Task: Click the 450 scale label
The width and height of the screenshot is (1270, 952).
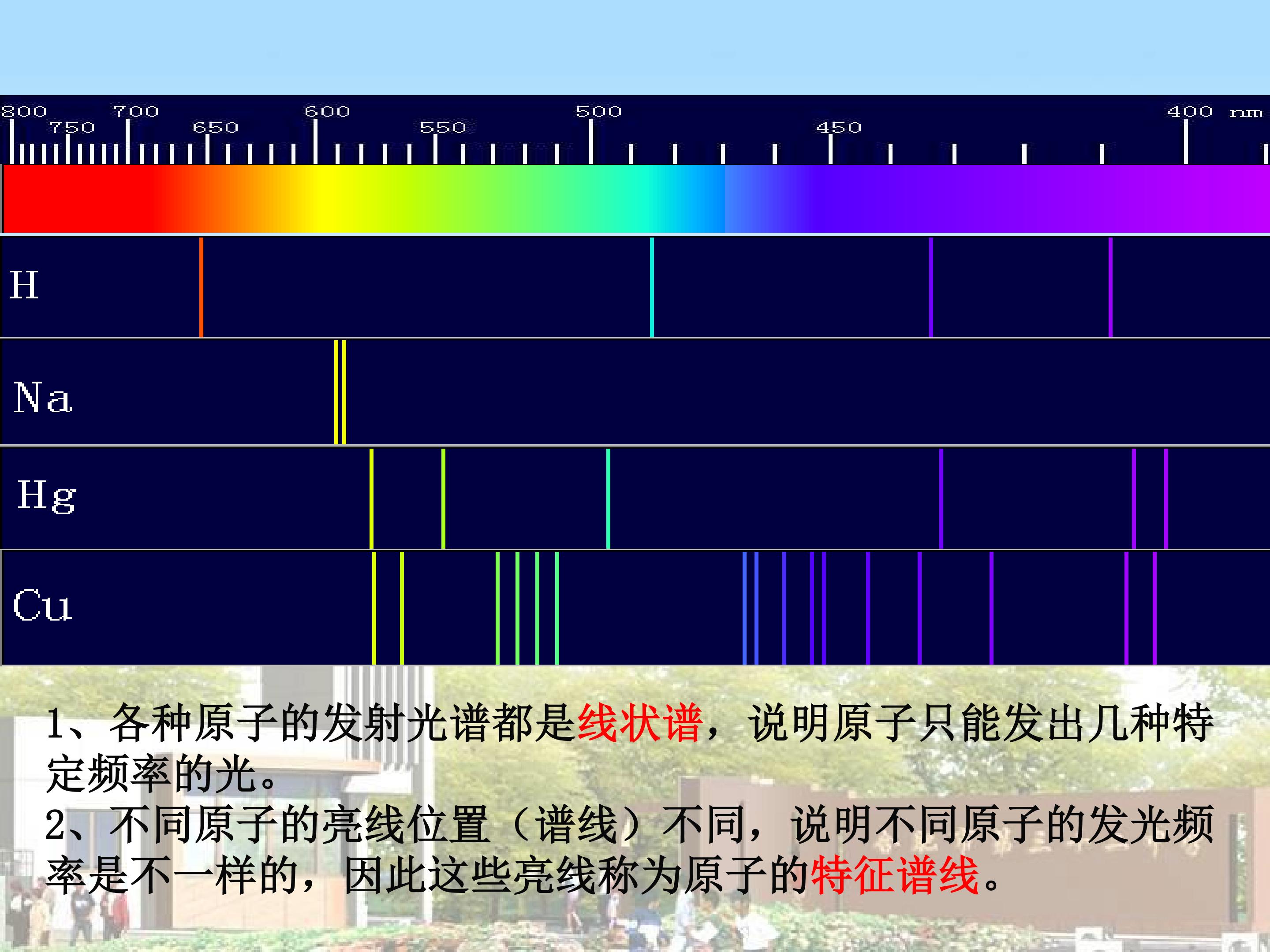Action: coord(839,127)
